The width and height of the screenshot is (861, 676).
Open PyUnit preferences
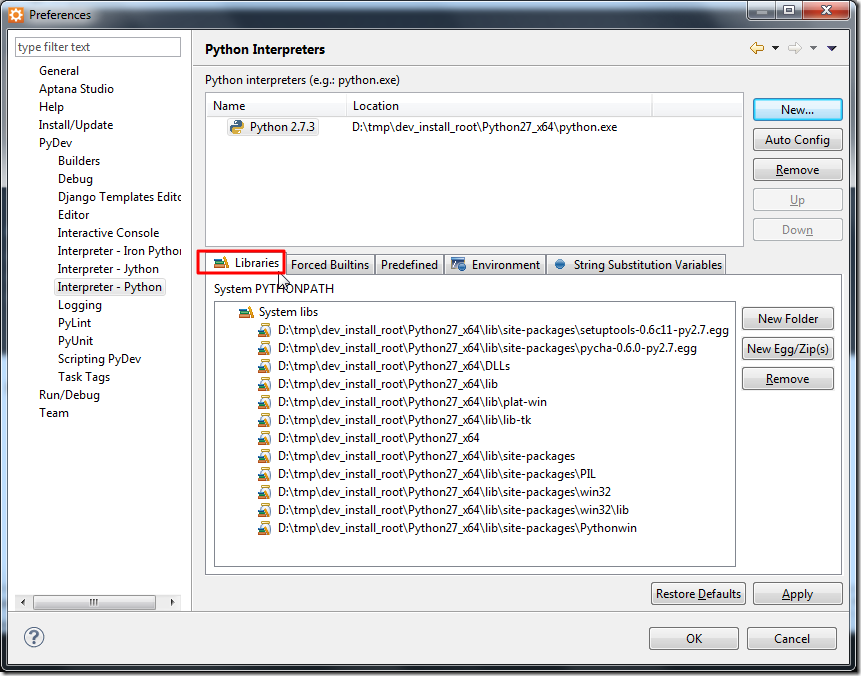click(75, 341)
